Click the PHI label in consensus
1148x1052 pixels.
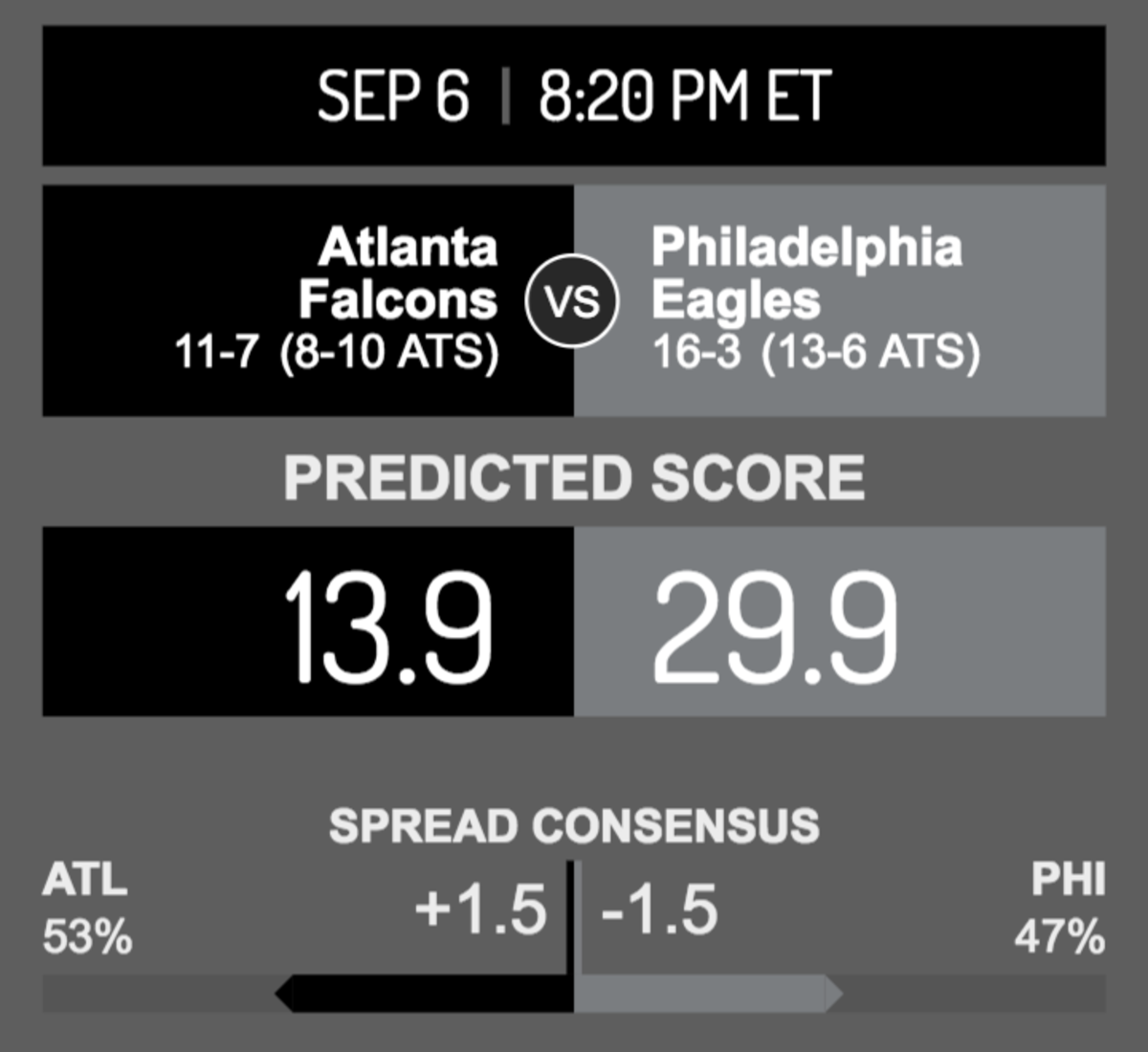(x=1069, y=880)
